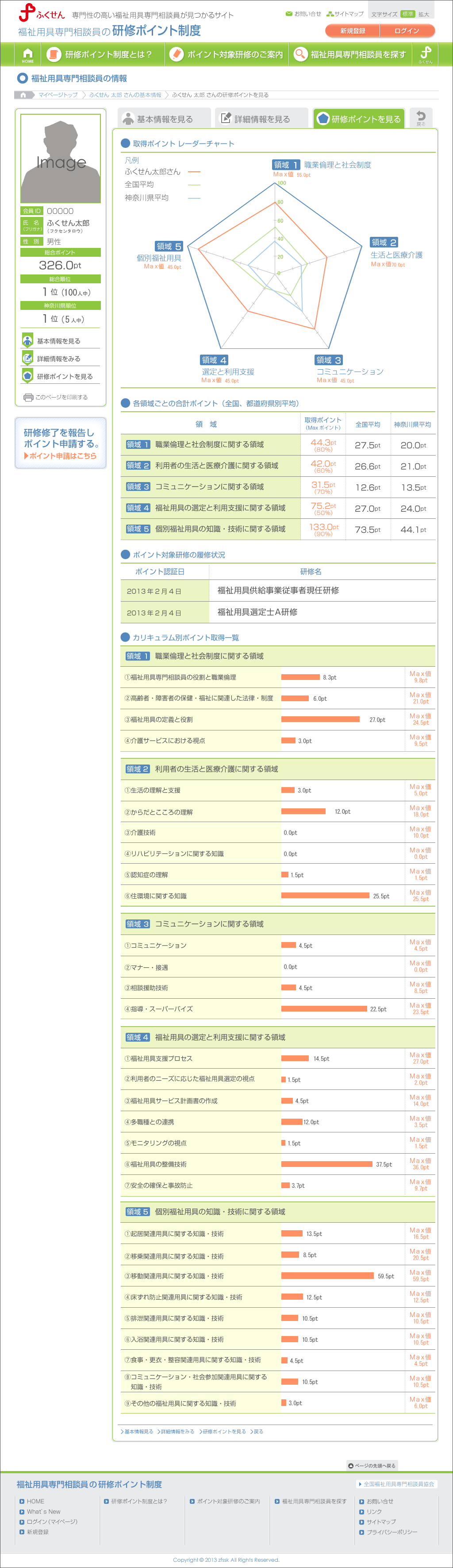
Task: Switch to the 基本情報を見る tab
Action: [164, 119]
